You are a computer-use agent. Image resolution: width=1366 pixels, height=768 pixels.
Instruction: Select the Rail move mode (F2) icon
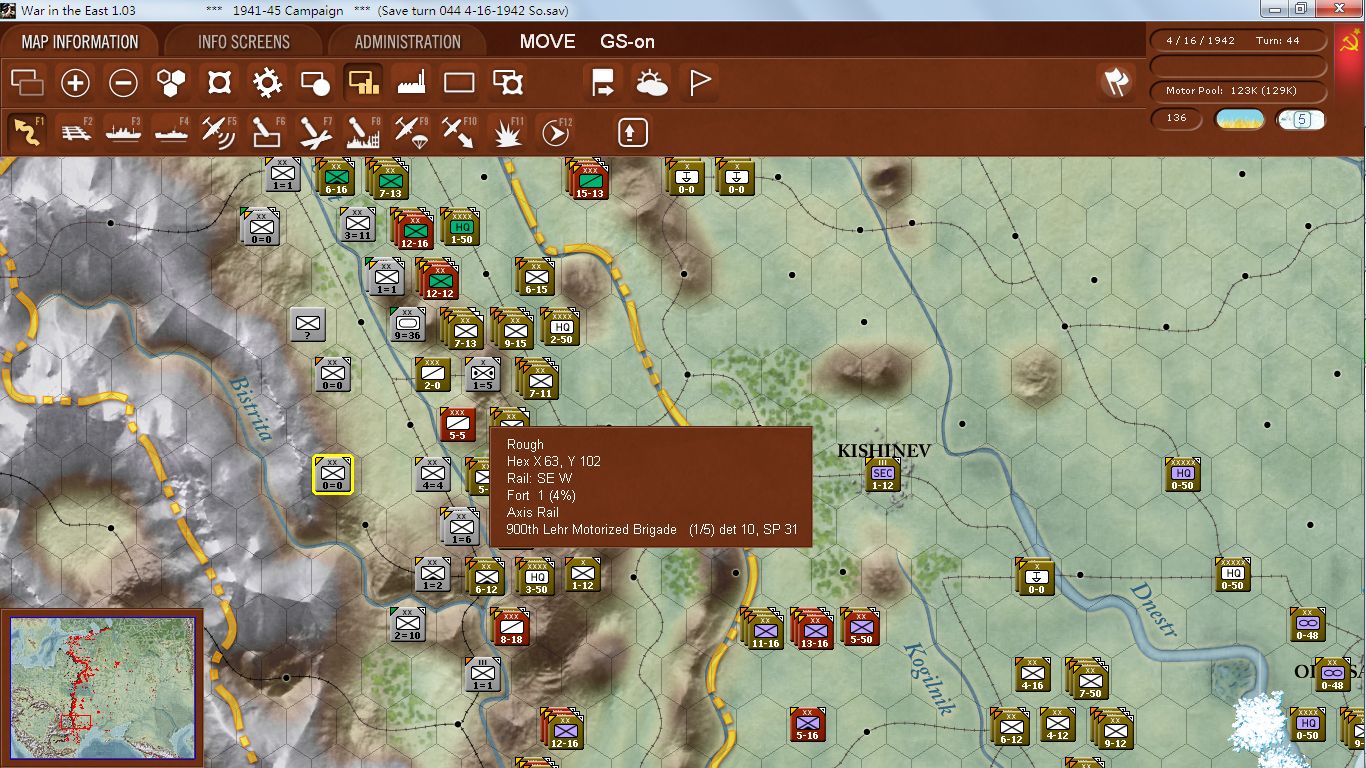75,131
